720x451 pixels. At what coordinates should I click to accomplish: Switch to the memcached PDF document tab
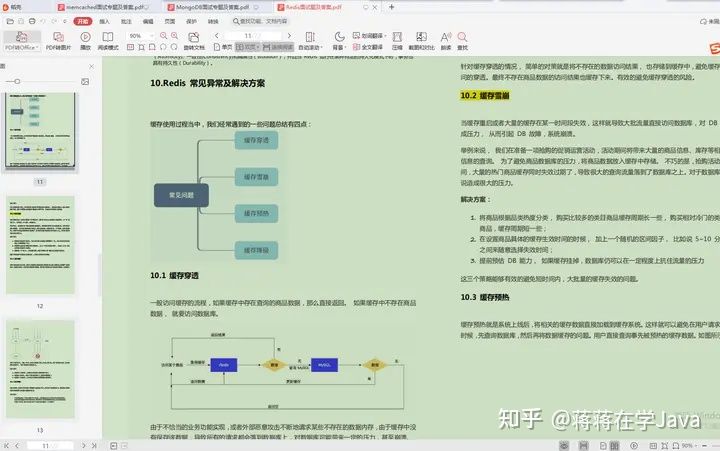point(105,7)
